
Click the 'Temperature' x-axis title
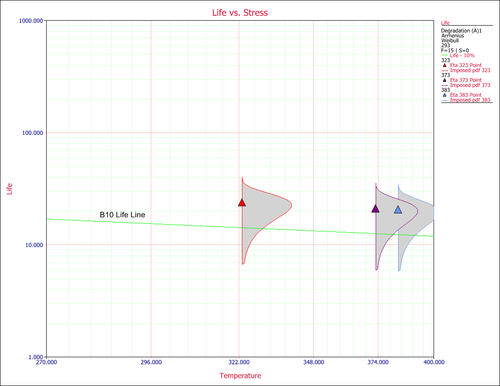click(x=240, y=376)
